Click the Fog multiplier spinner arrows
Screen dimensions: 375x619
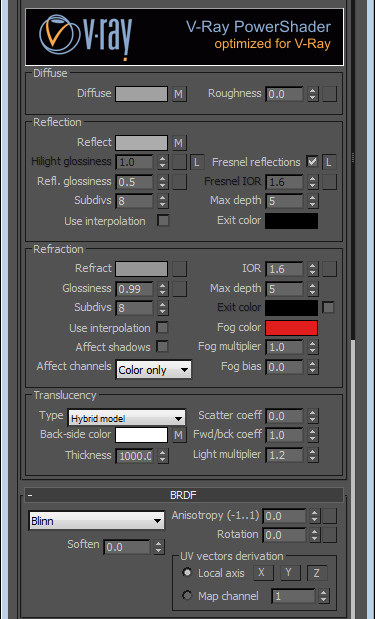coord(313,347)
